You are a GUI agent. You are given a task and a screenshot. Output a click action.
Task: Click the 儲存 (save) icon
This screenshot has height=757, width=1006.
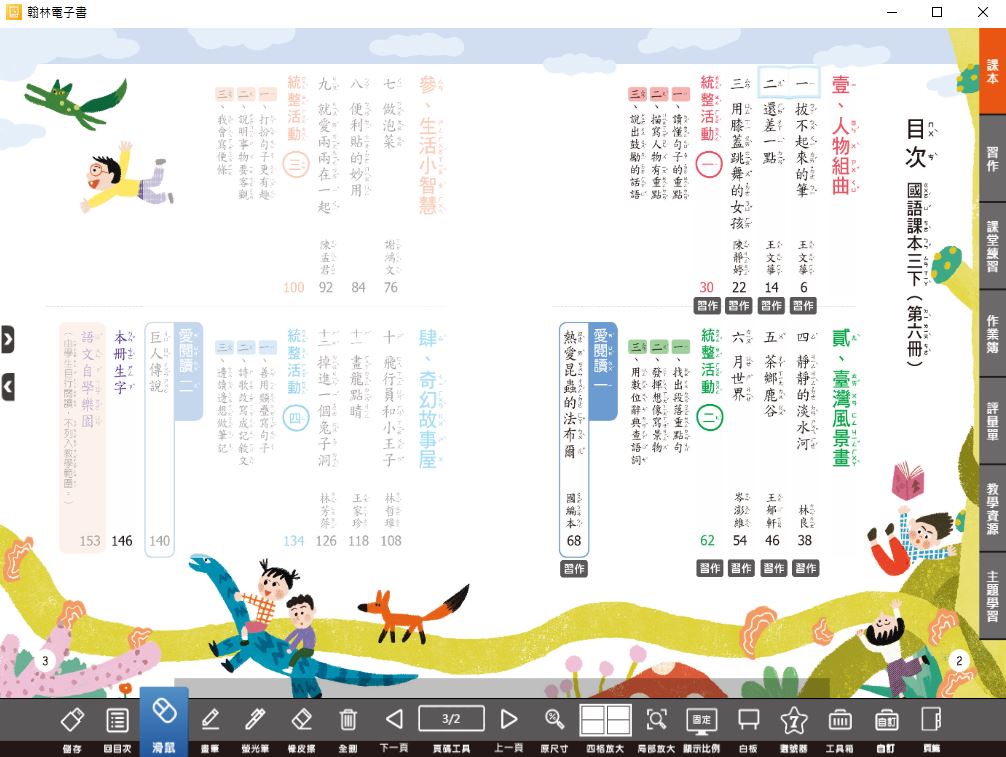[x=72, y=721]
